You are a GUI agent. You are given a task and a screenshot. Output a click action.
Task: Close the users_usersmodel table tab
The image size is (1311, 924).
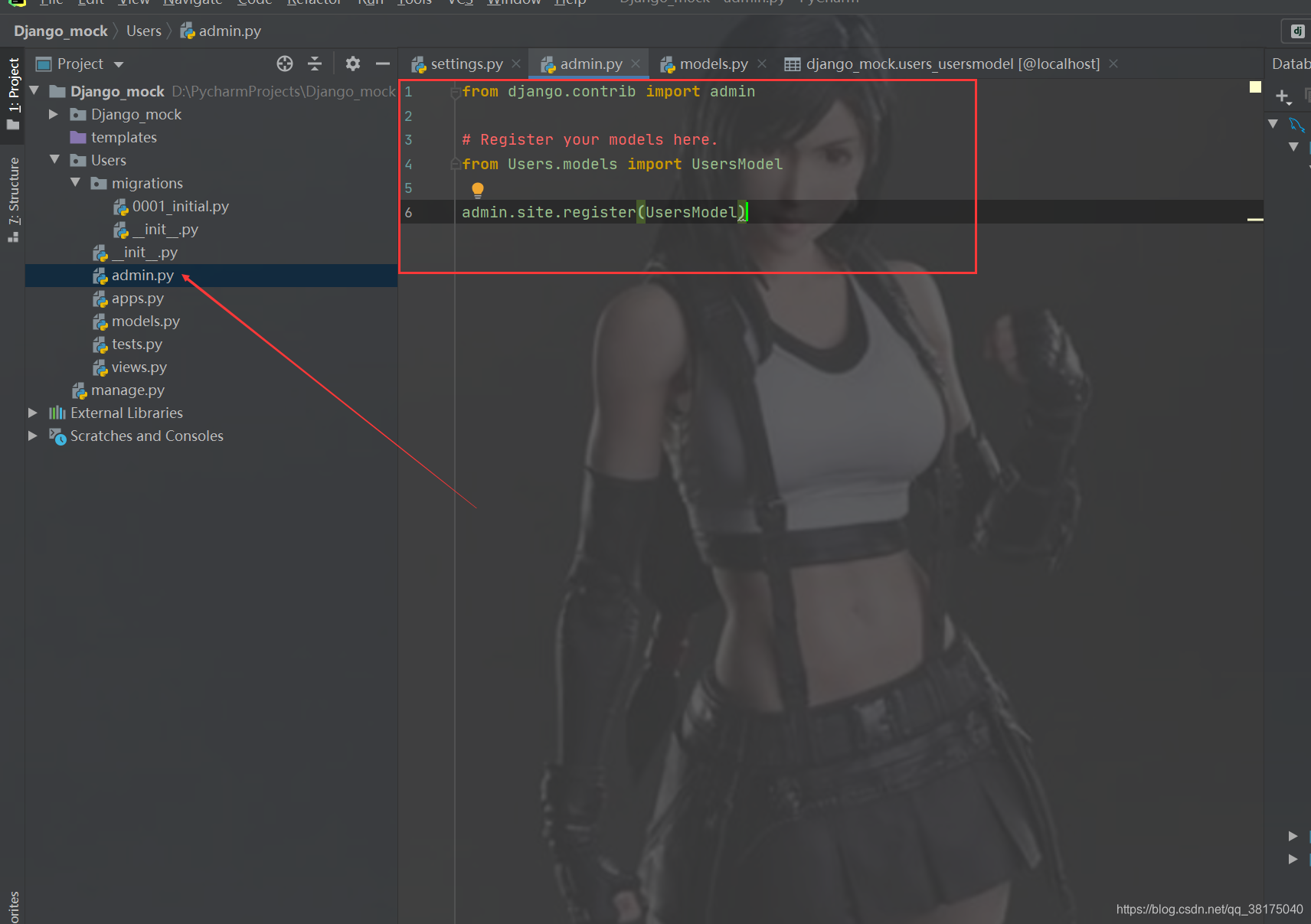(1113, 64)
